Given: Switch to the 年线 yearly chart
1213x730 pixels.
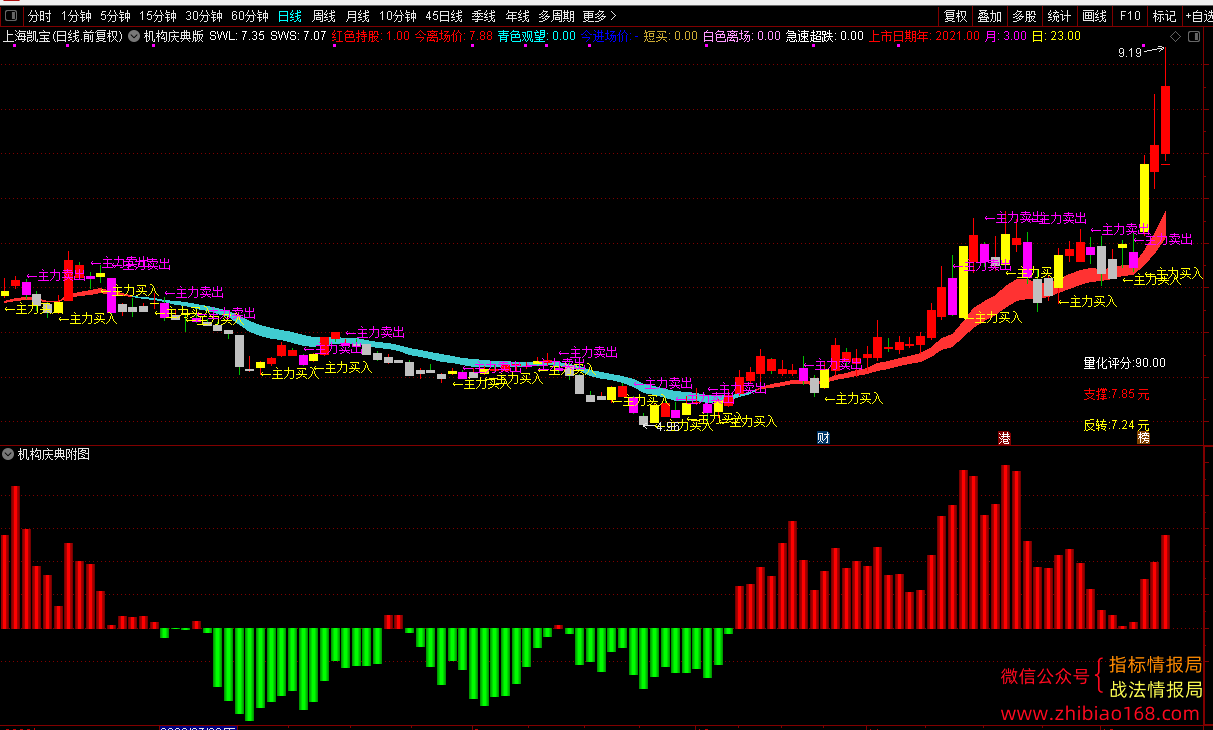Looking at the screenshot, I should tap(518, 16).
